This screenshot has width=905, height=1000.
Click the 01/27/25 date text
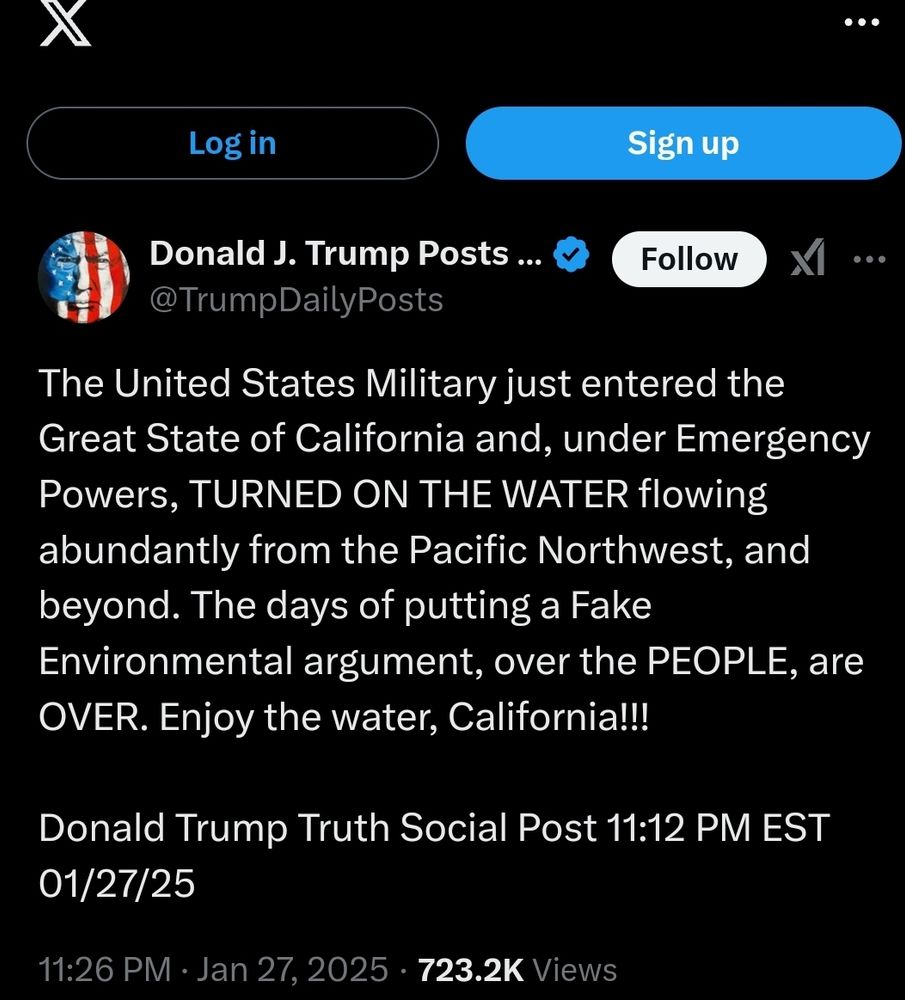pos(117,883)
